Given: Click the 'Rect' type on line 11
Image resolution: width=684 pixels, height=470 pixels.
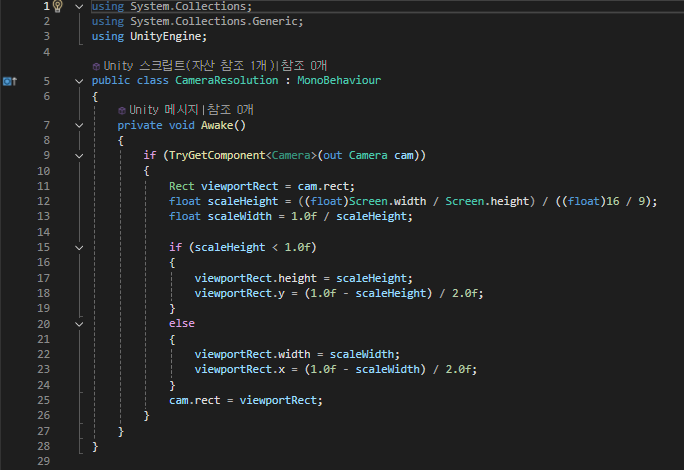Looking at the screenshot, I should tap(181, 186).
